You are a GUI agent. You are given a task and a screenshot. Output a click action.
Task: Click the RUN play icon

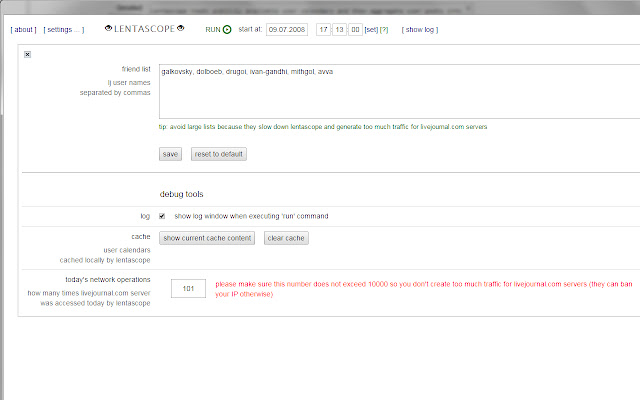click(x=227, y=29)
